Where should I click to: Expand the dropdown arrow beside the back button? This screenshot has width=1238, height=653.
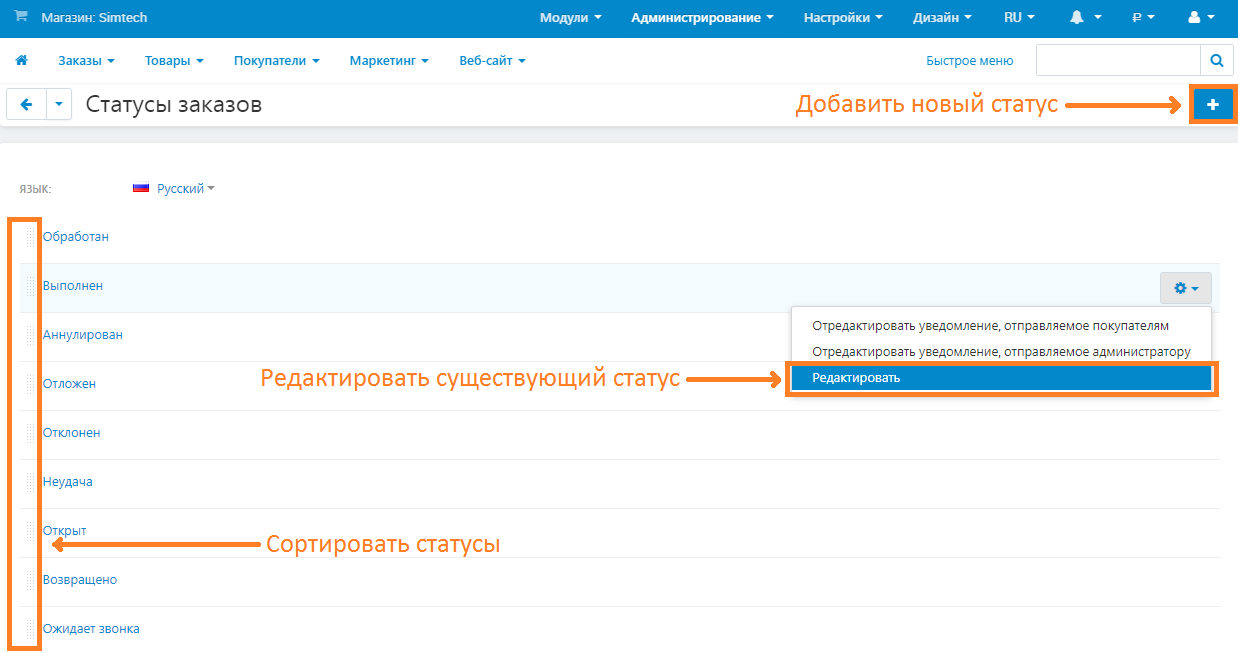(59, 104)
